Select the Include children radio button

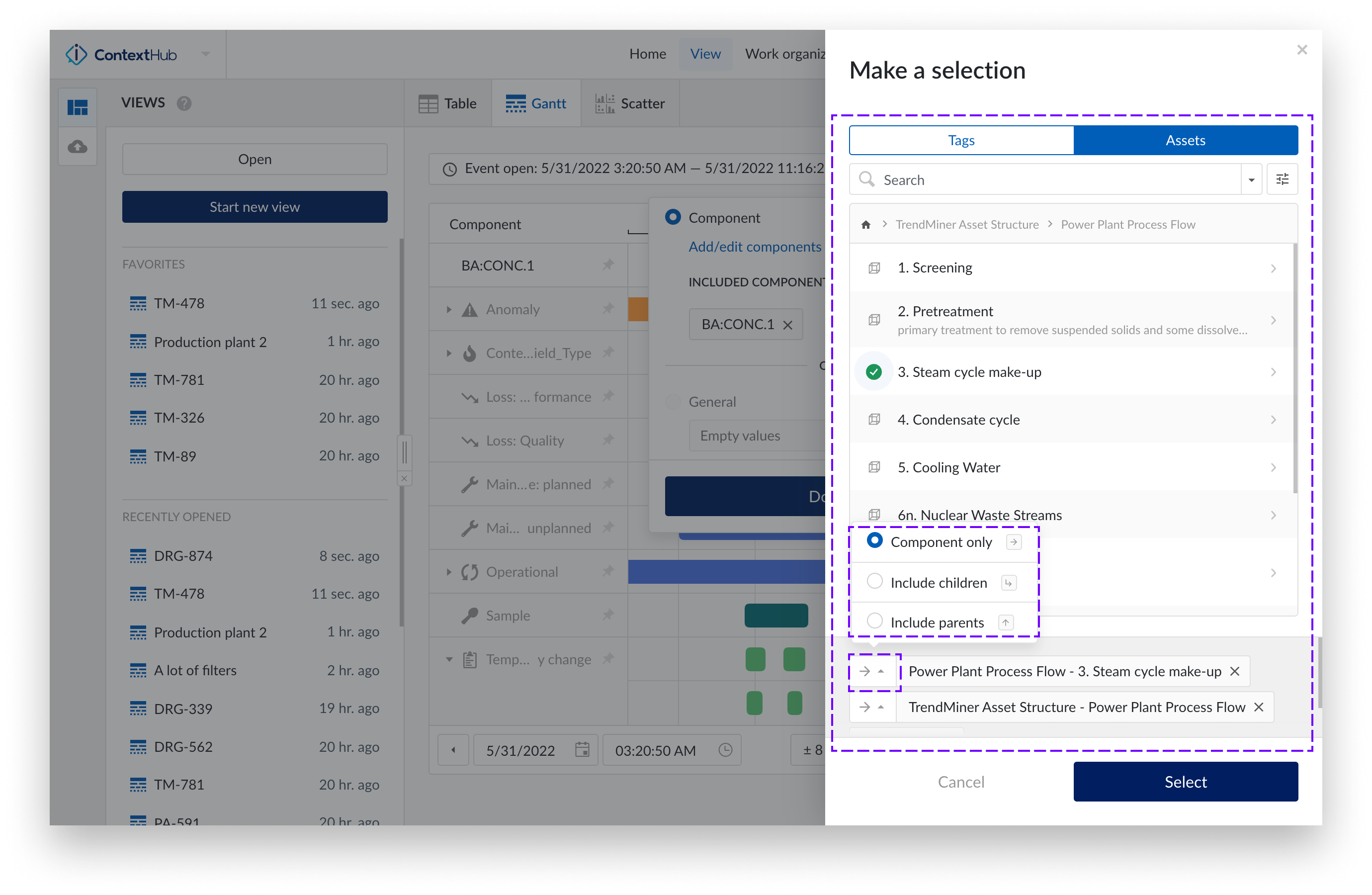tap(875, 582)
